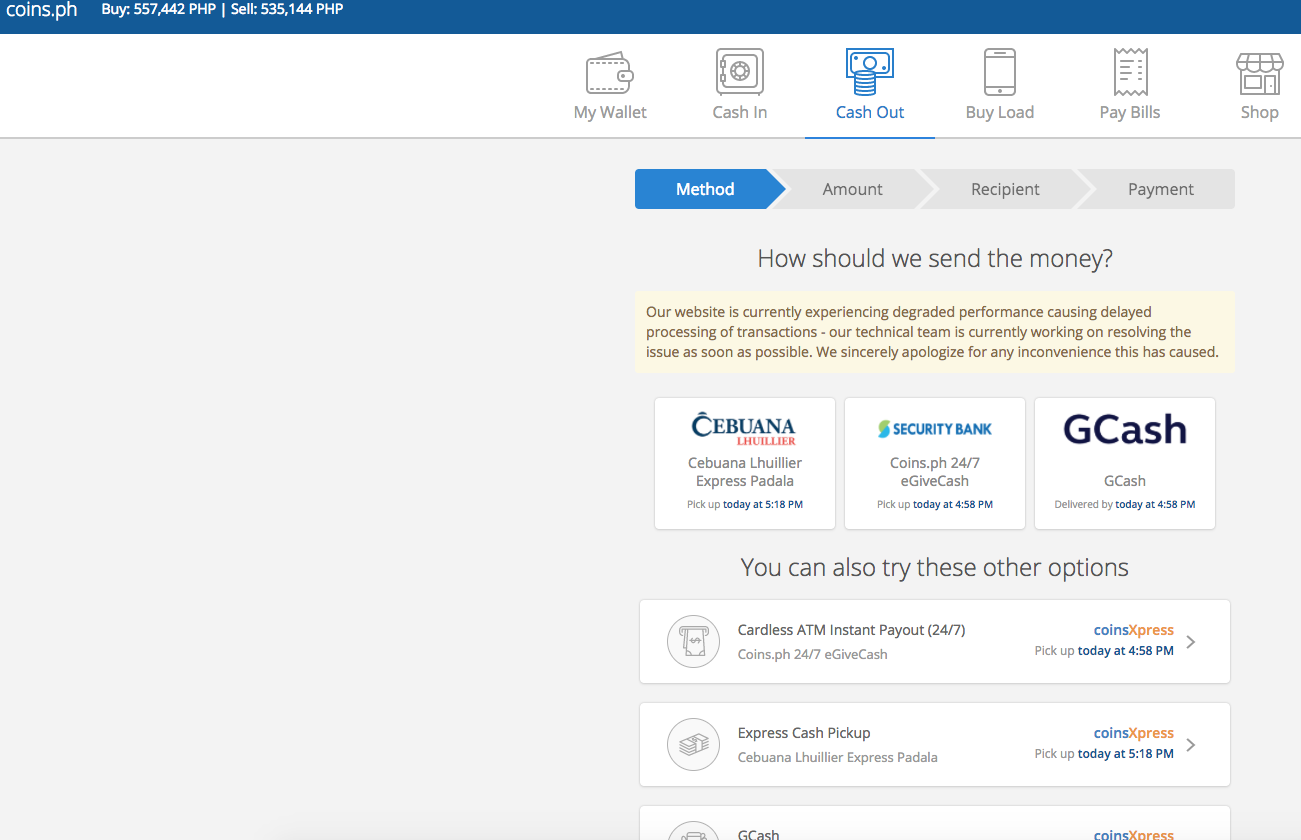The width and height of the screenshot is (1301, 840).
Task: Click 'Pick up today at 4:58 PM' in Cardless ATM row
Action: (1104, 651)
